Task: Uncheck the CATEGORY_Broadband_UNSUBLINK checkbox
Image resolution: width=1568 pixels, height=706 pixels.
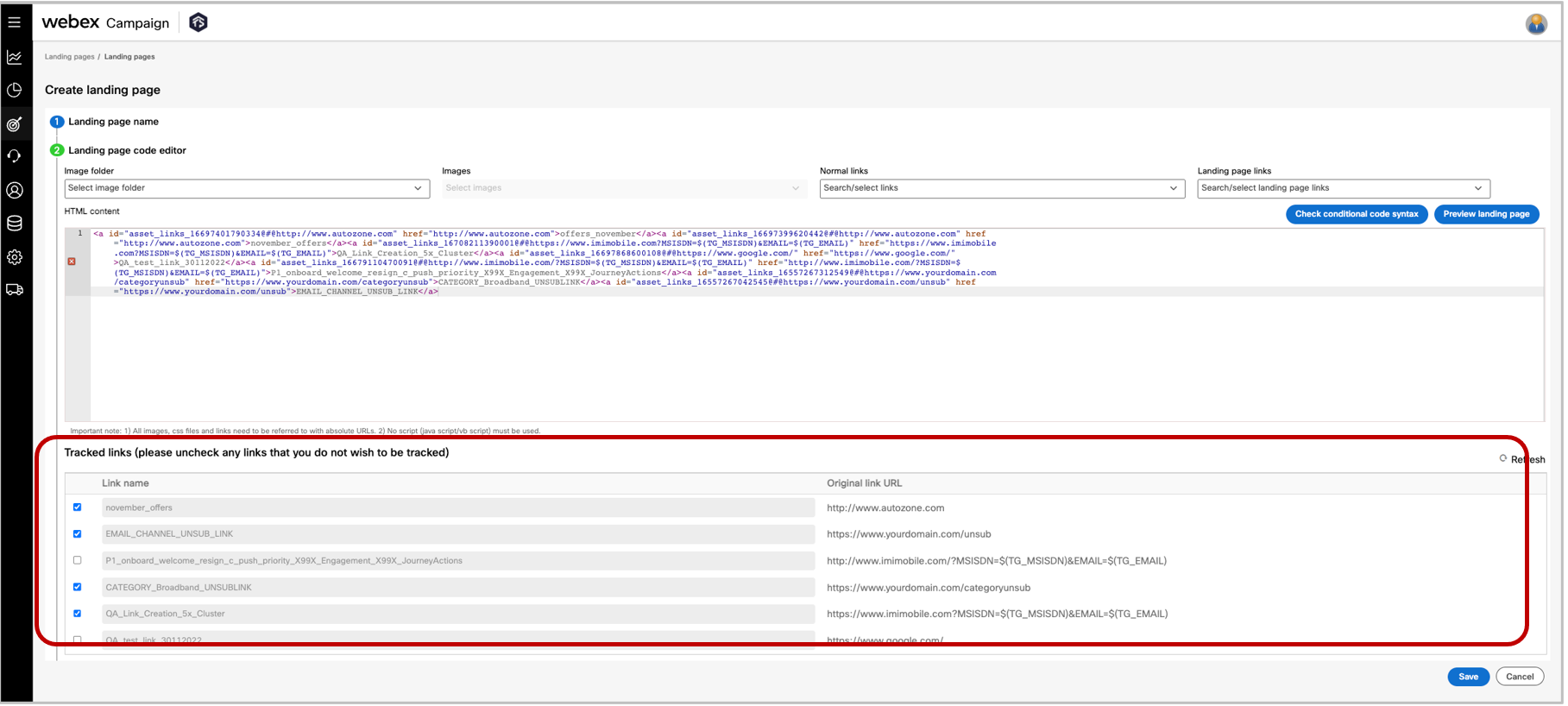Action: click(78, 587)
